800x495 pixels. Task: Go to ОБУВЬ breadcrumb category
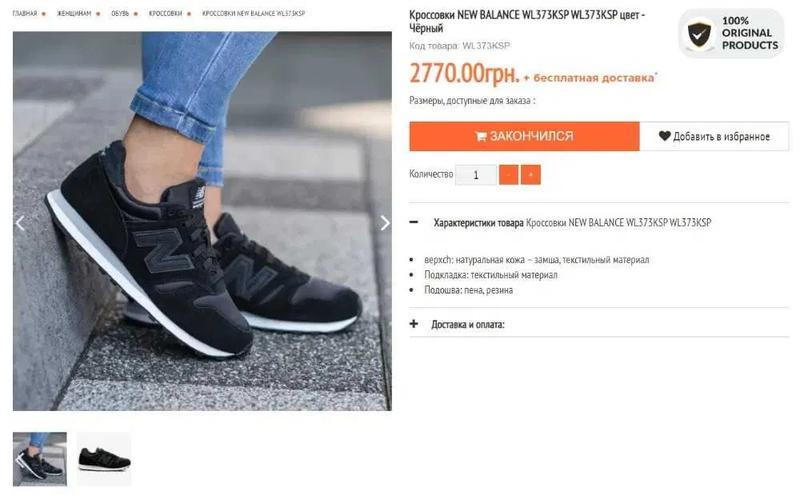pos(120,13)
